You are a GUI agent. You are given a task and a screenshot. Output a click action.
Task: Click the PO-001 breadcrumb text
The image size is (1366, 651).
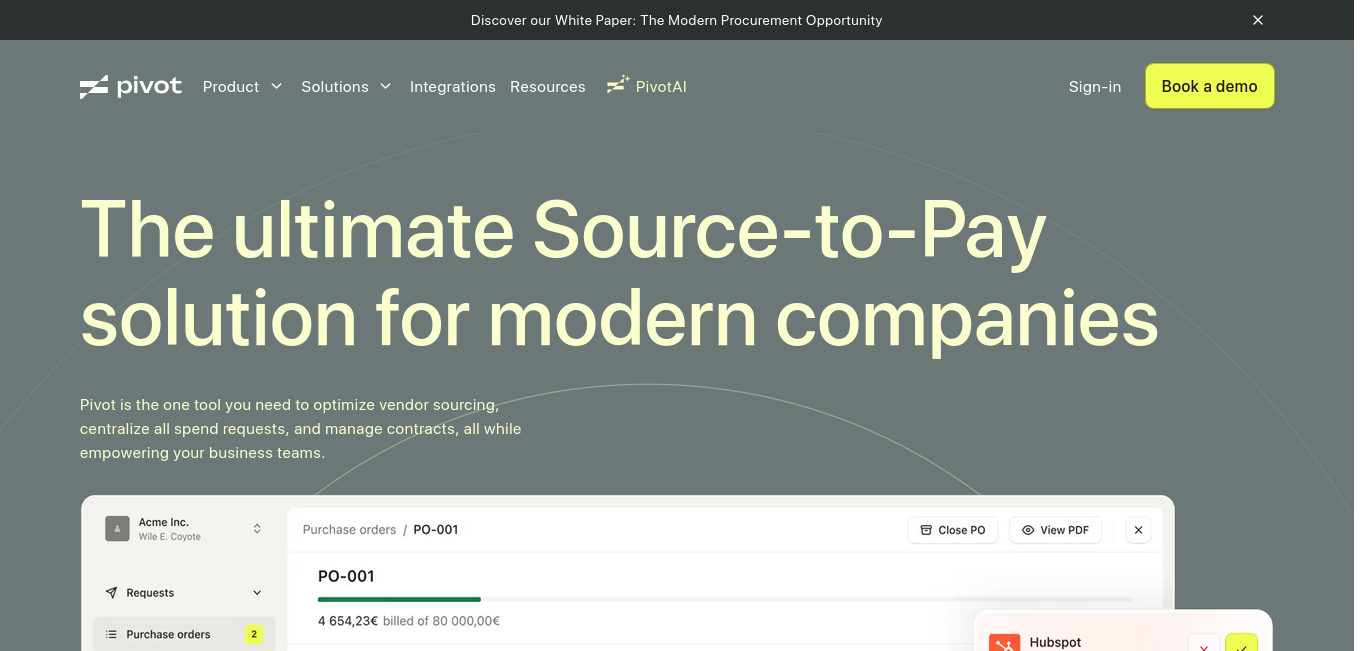pyautogui.click(x=436, y=530)
